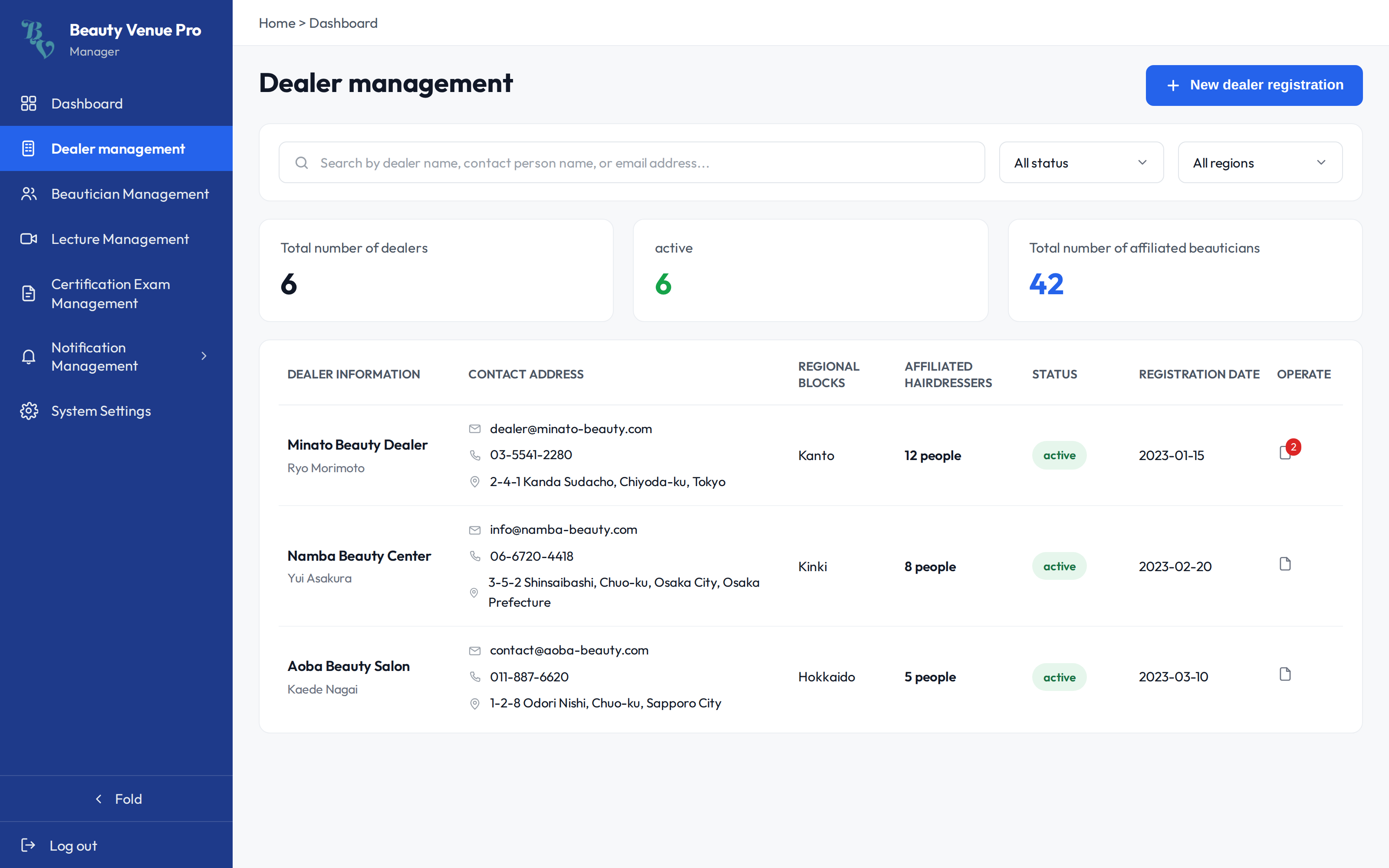
Task: Go to Dashboard in the sidebar
Action: pos(116,103)
